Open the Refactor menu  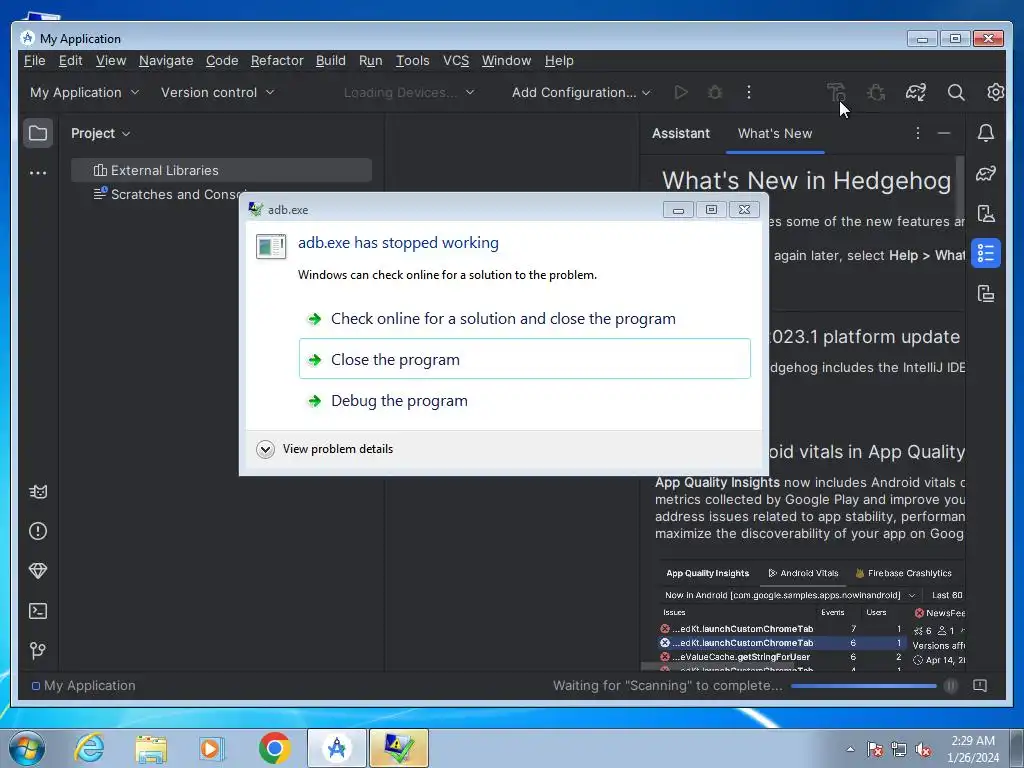click(x=277, y=61)
